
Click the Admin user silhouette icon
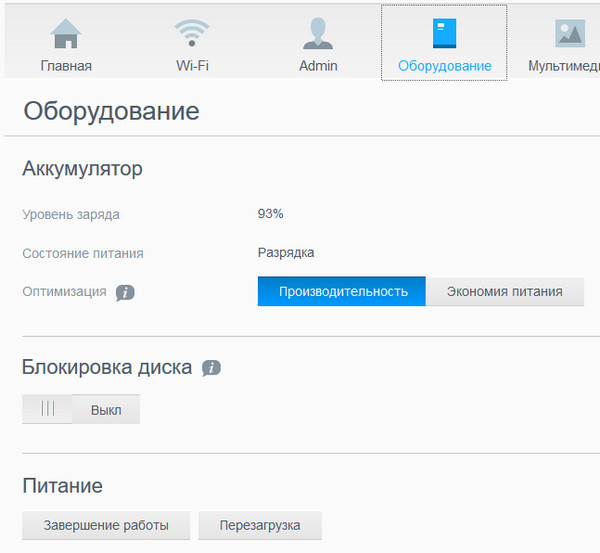[x=318, y=34]
